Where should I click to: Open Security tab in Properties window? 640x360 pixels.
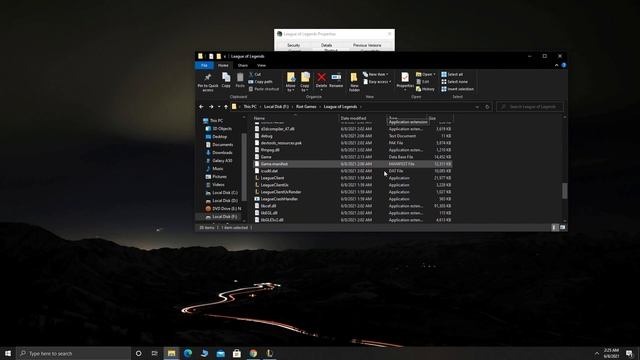click(293, 45)
